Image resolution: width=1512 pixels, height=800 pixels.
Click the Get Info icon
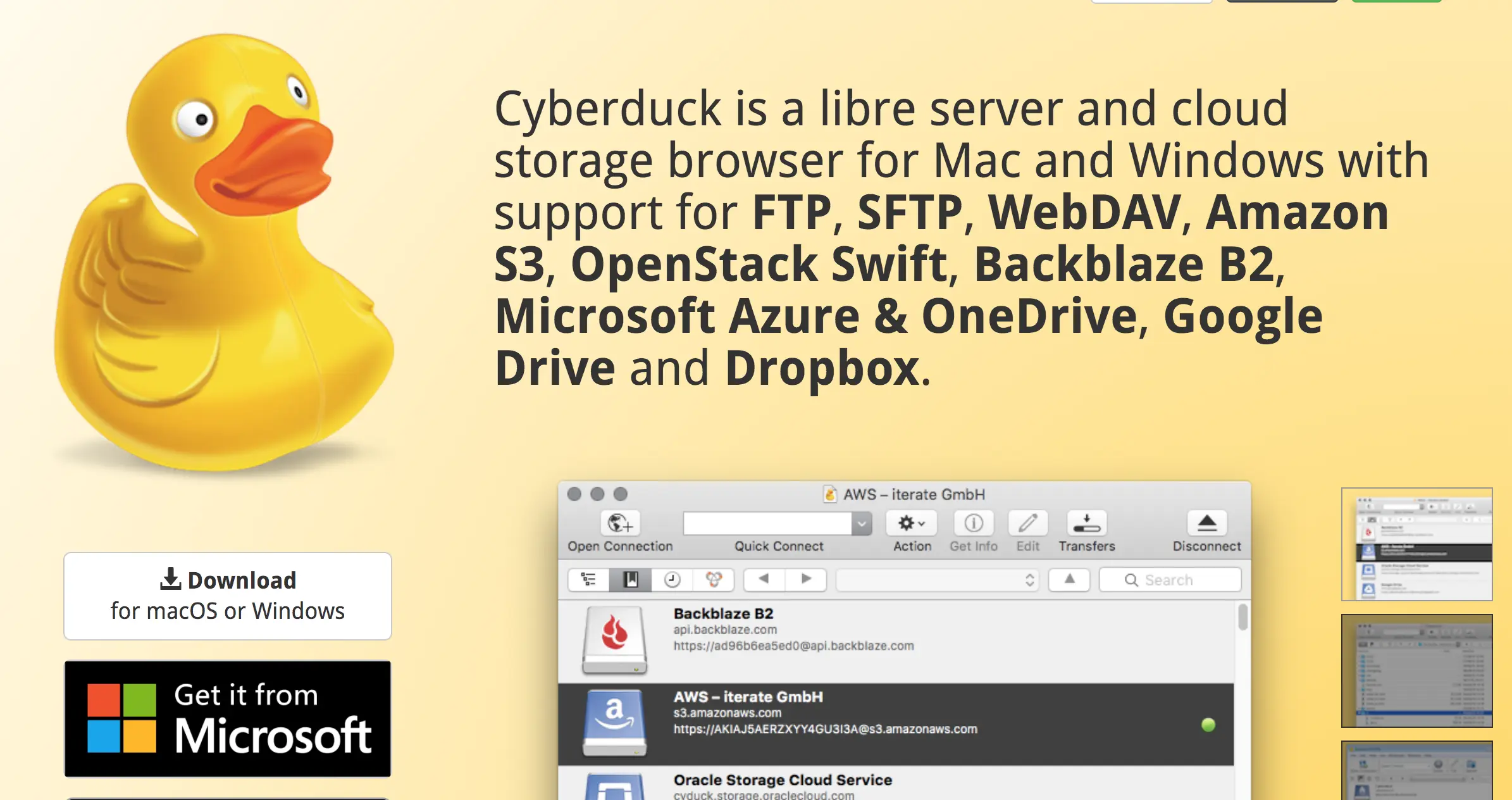[x=973, y=523]
